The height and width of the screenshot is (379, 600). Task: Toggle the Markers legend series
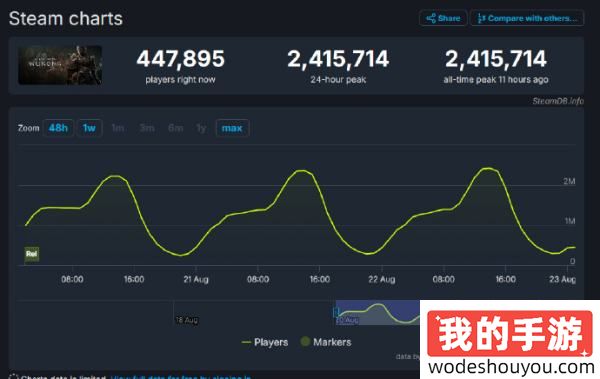coord(326,342)
